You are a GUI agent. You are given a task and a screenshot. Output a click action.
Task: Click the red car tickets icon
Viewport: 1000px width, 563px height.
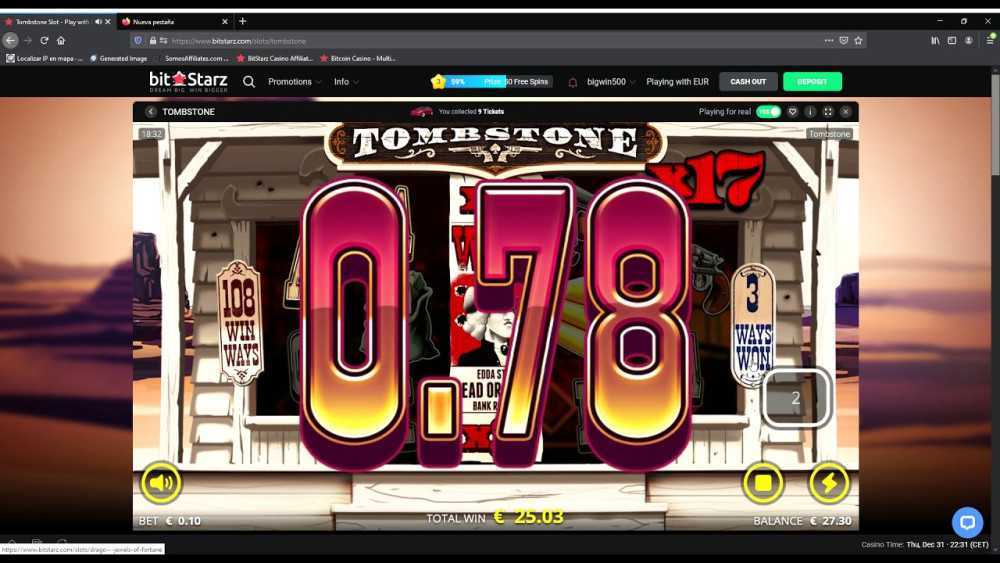pos(422,112)
